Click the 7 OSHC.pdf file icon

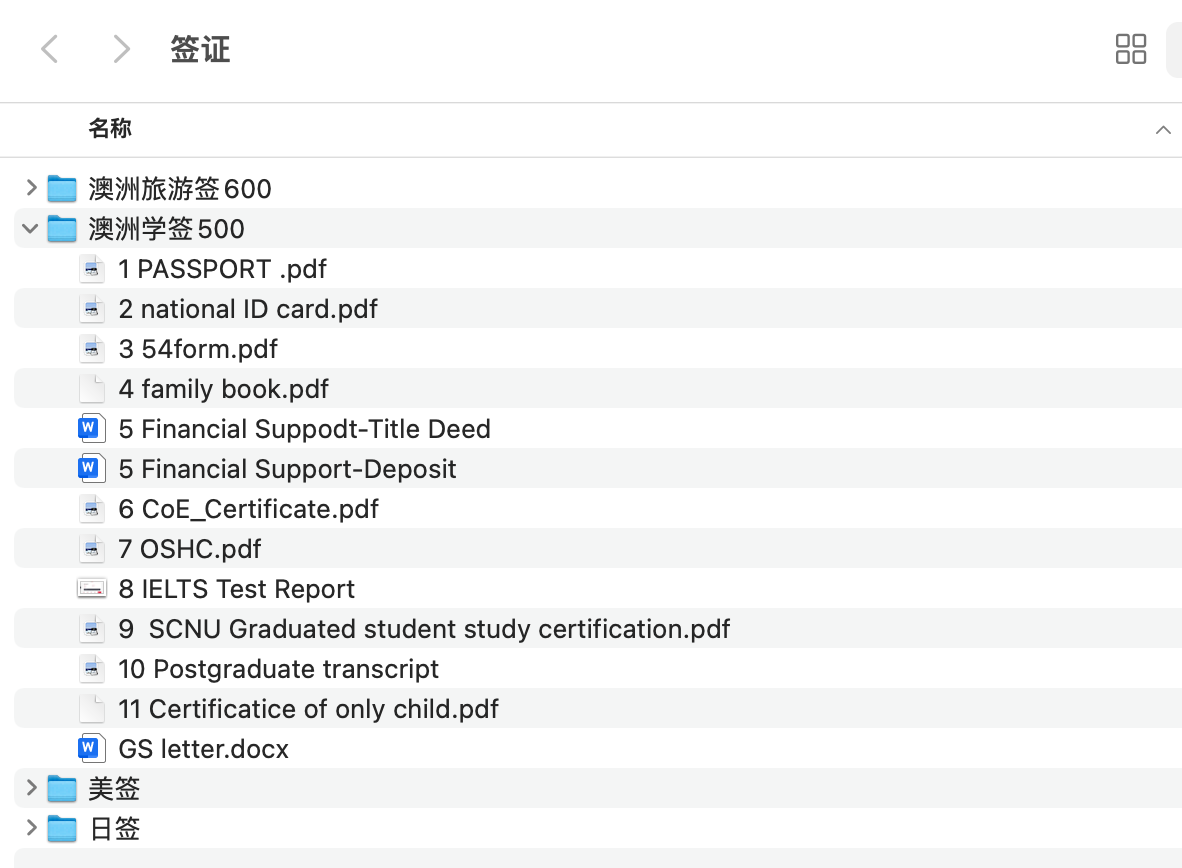(92, 549)
